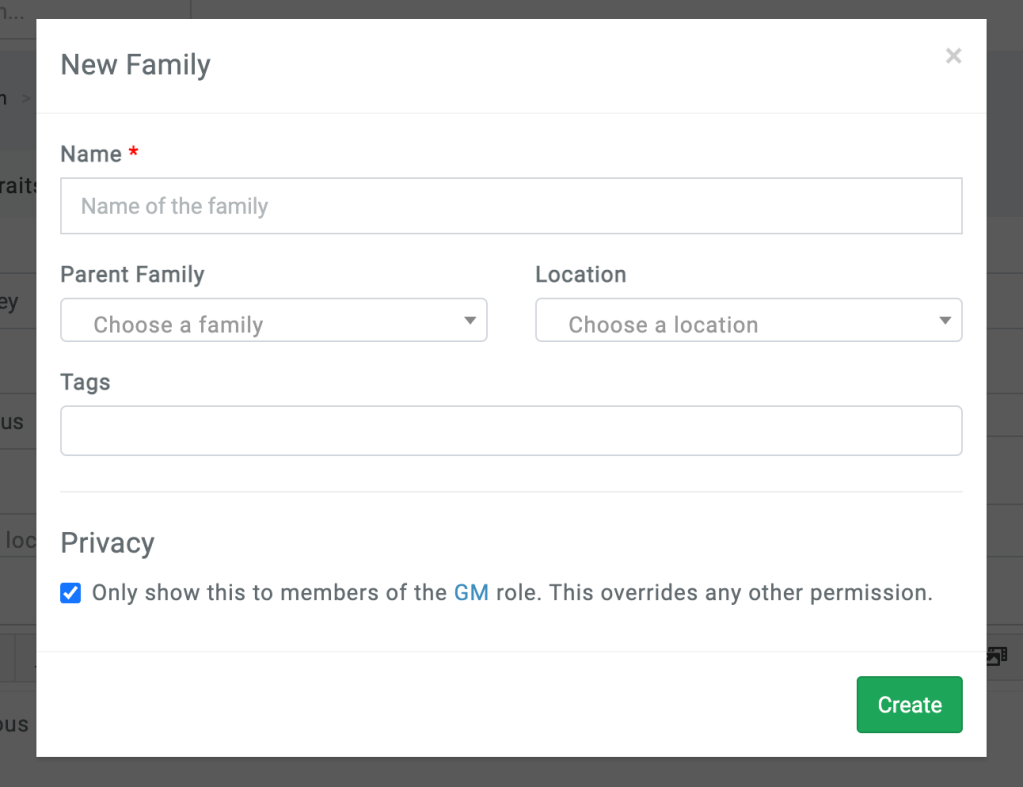The image size is (1023, 787).
Task: Click the green Create icon button
Action: (908, 704)
